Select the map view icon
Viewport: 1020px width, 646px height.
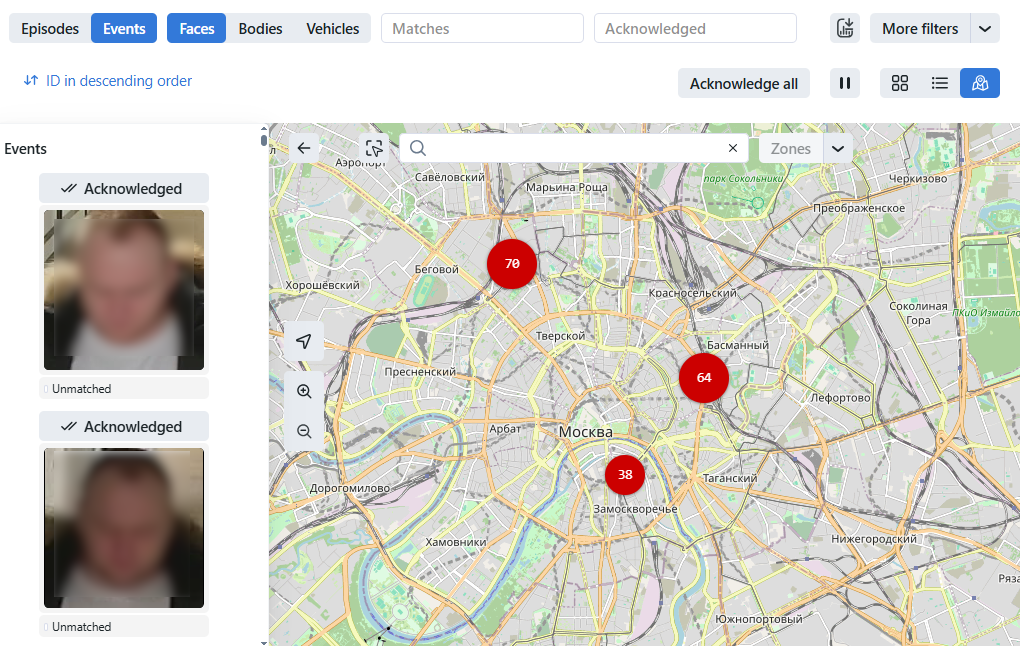pos(980,83)
